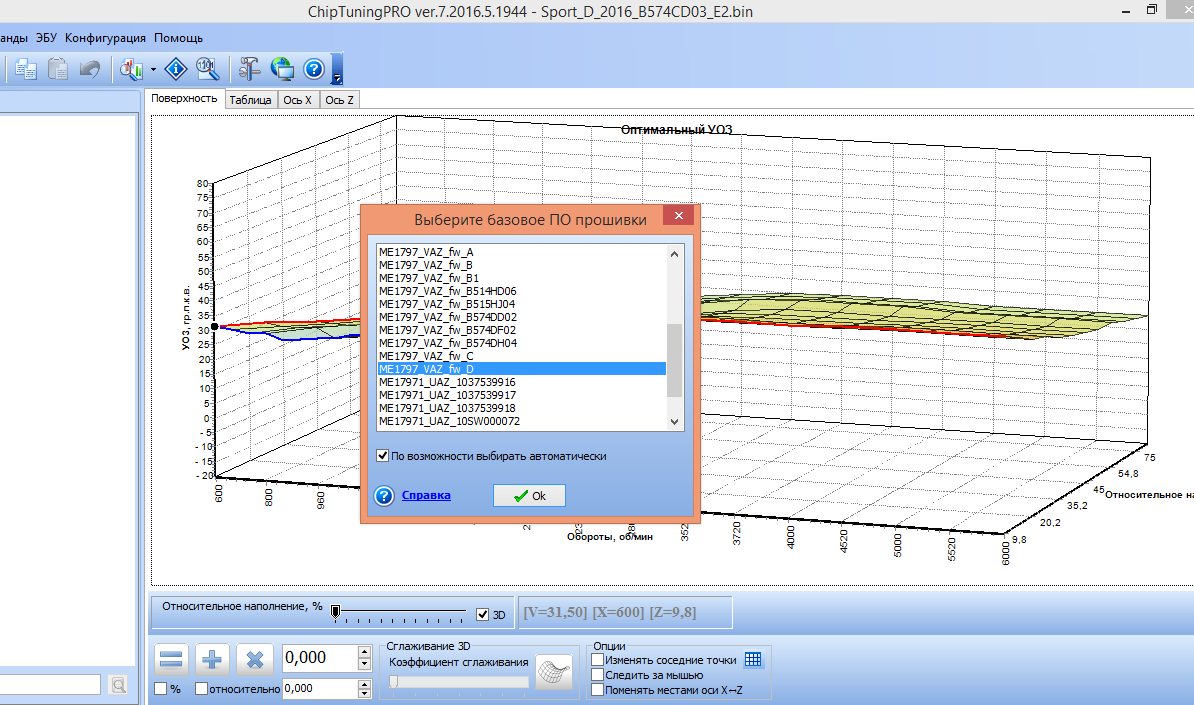Toggle the 3D checkbox
Screen dimensions: 1194x705
(482, 614)
